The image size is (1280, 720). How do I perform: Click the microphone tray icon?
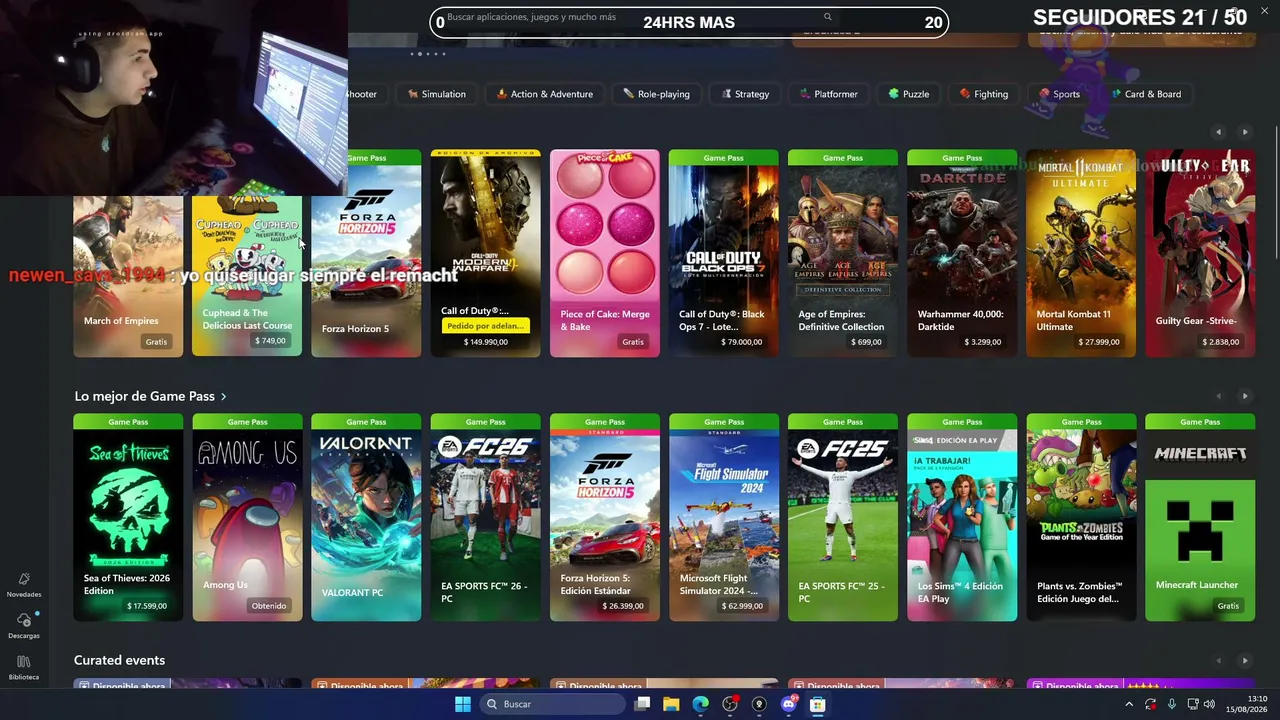click(1171, 704)
